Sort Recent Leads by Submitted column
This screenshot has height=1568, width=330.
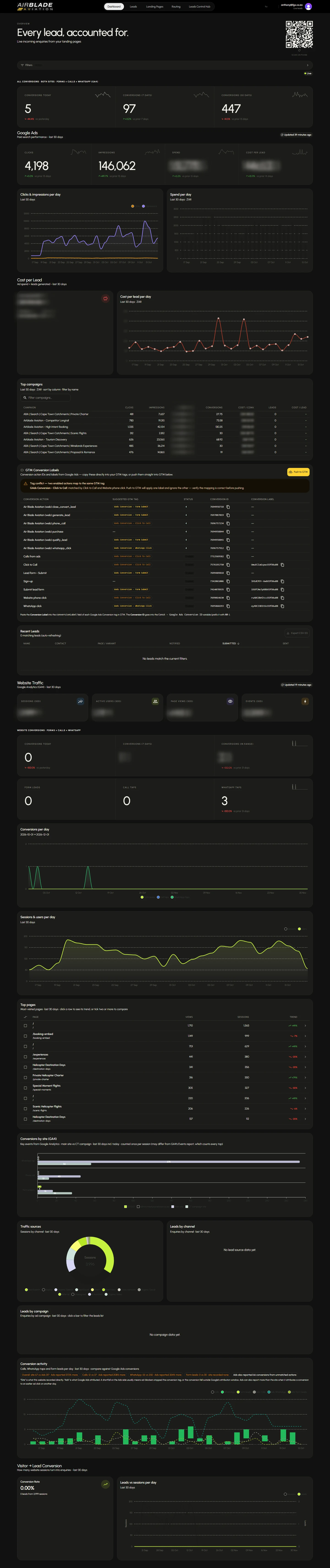231,643
